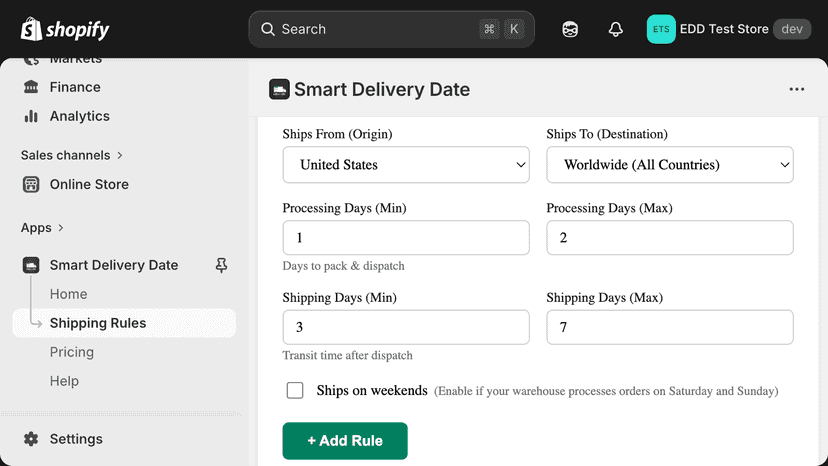Viewport: 828px width, 466px height.
Task: Open the notifications bell
Action: click(x=615, y=29)
